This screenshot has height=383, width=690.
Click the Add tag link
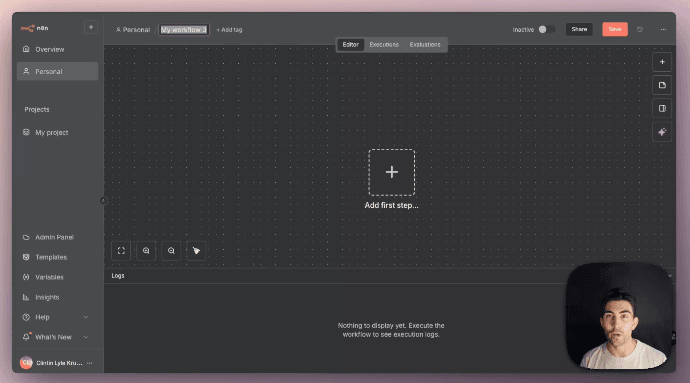[229, 30]
